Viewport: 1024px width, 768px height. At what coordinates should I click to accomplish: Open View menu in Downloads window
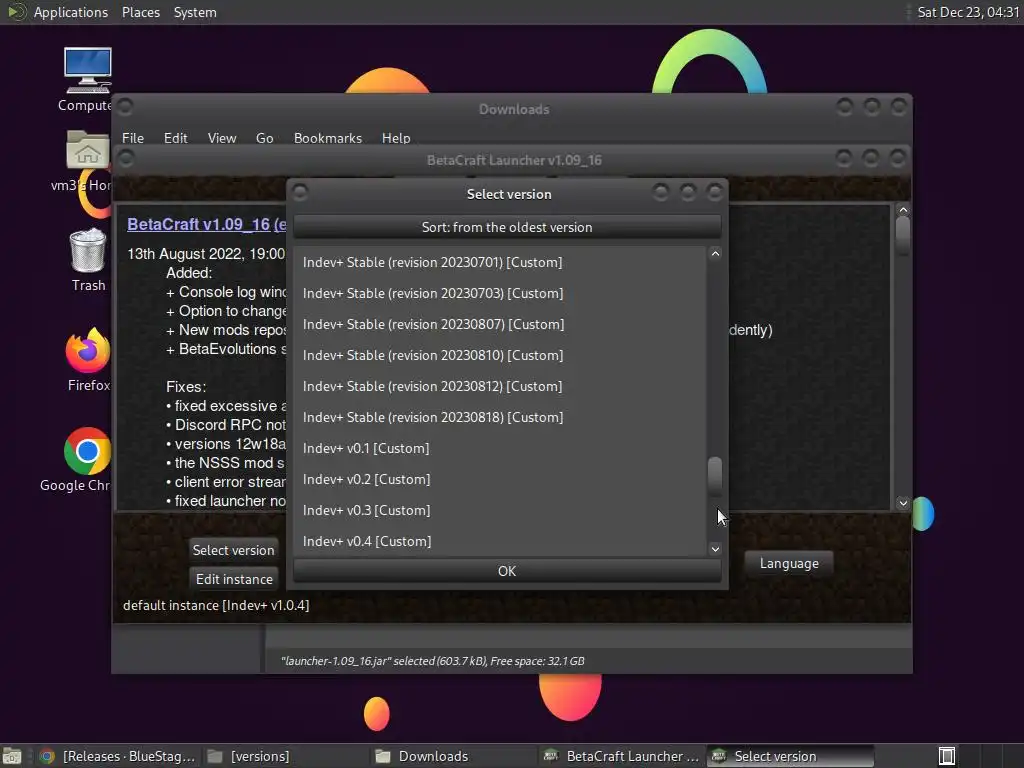pos(221,138)
